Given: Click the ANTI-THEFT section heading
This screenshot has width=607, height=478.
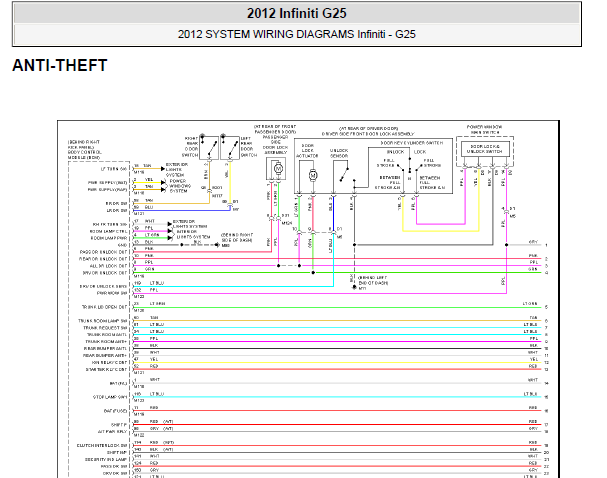Looking at the screenshot, I should pyautogui.click(x=60, y=65).
